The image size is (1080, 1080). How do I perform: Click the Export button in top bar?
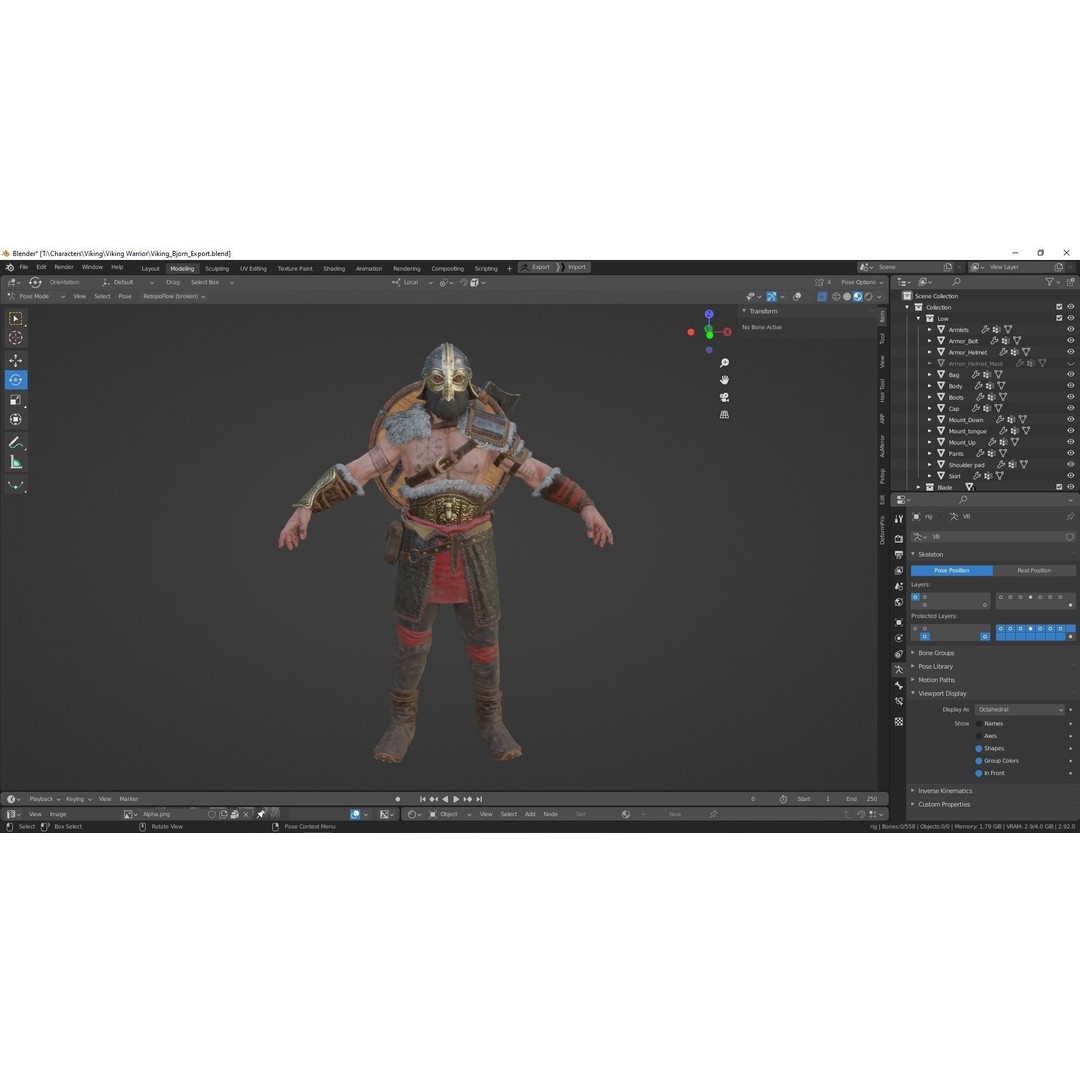(535, 267)
